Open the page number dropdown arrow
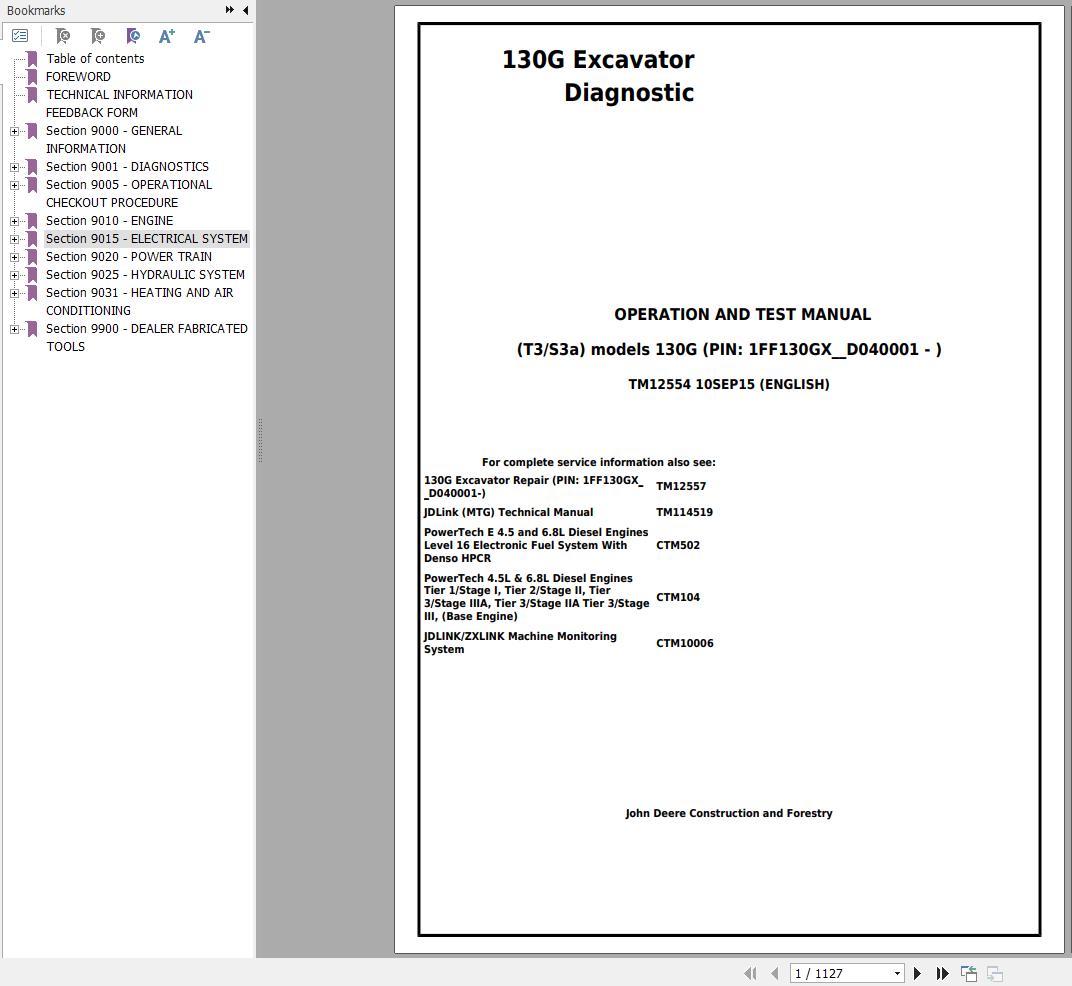Screen dimensions: 1072x986 (x=897, y=972)
